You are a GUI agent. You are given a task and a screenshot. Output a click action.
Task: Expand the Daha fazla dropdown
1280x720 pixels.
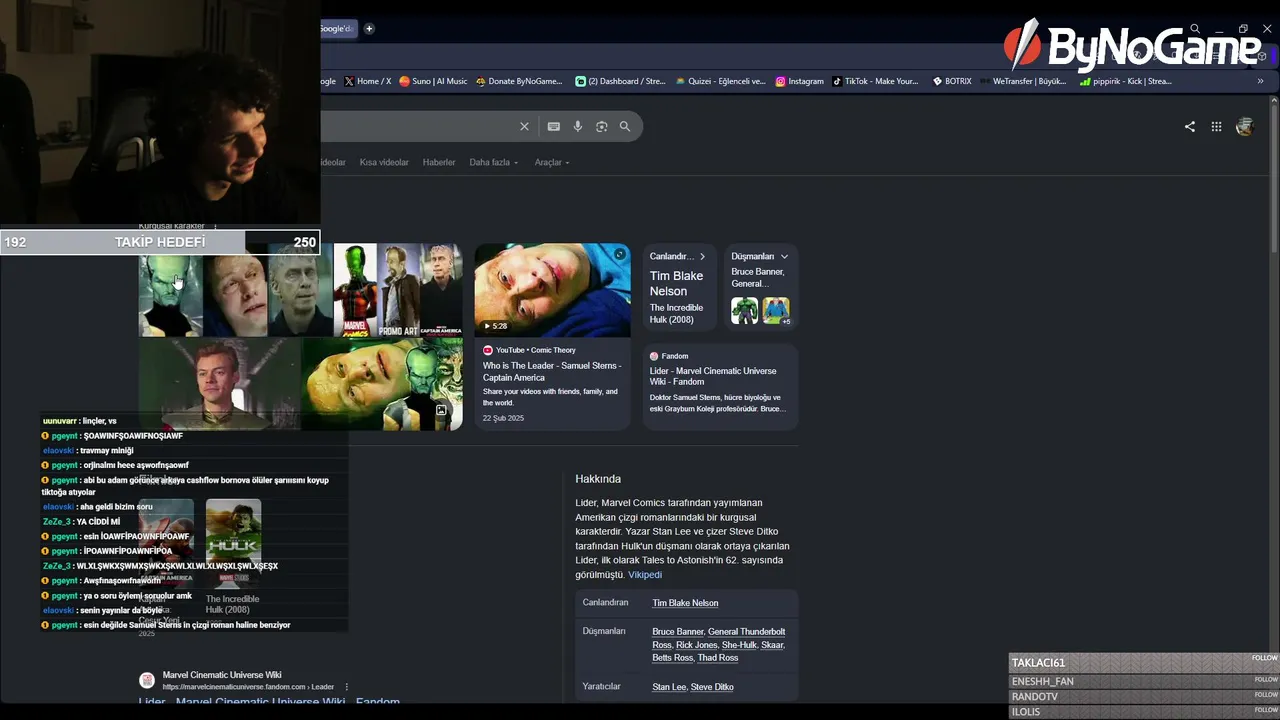494,162
